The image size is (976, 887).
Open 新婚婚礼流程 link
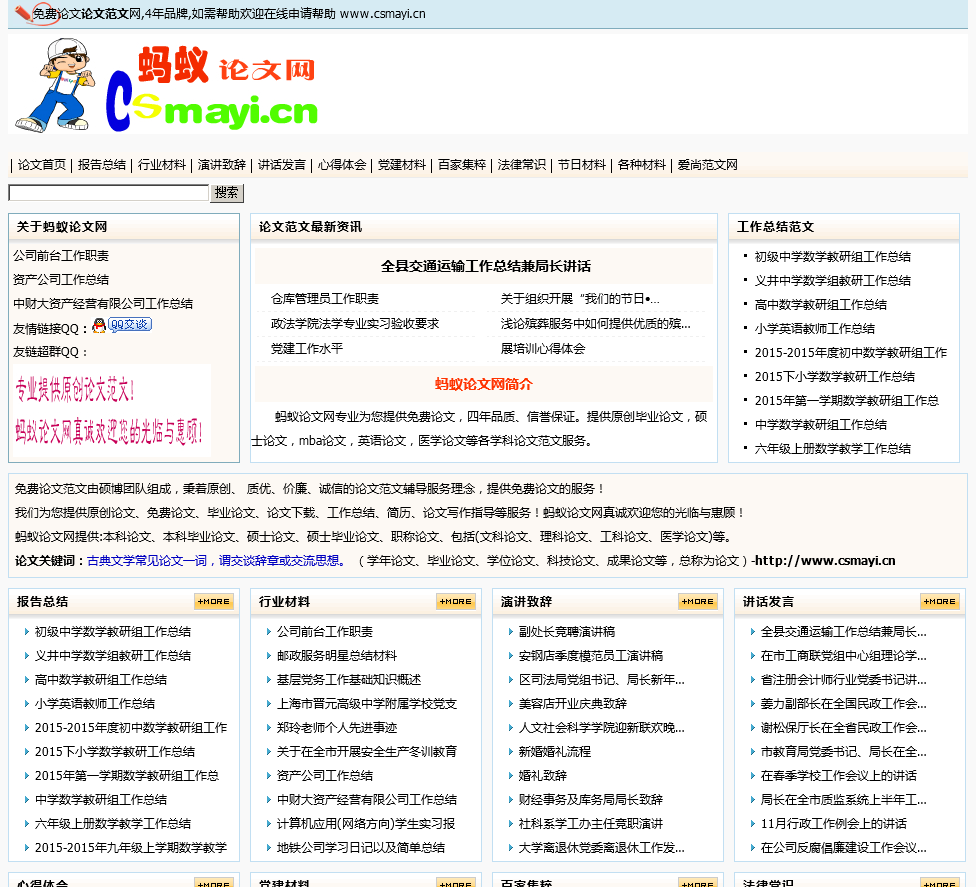[555, 752]
